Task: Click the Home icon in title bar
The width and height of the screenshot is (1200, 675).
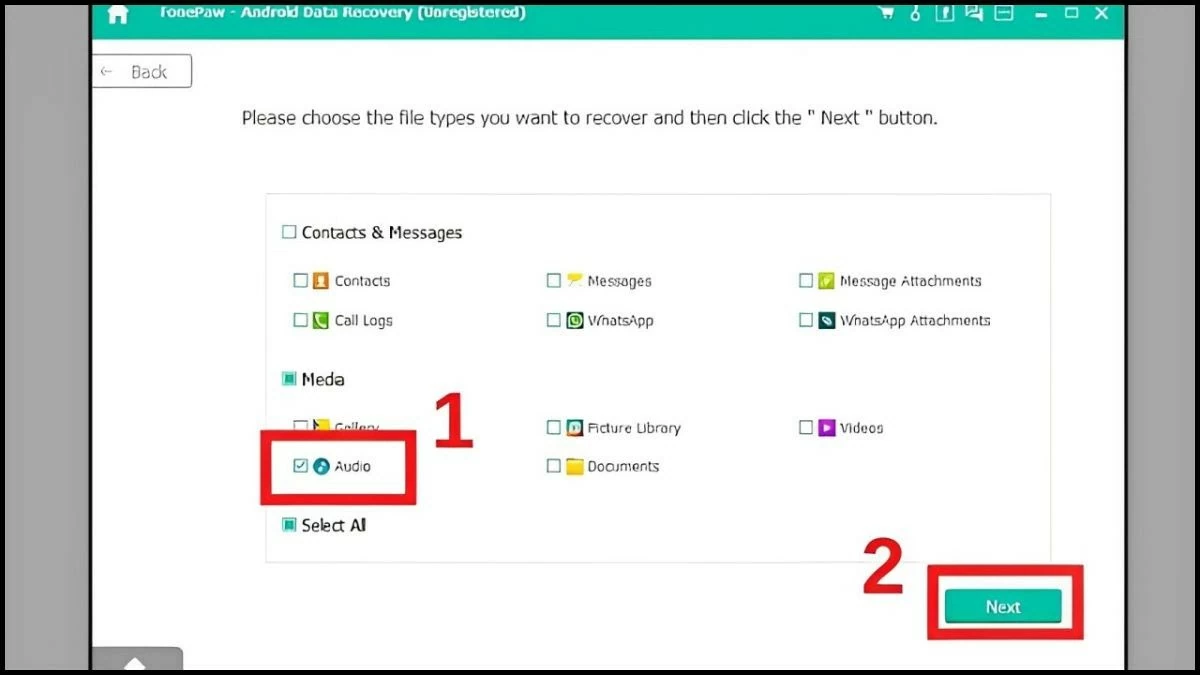Action: pyautogui.click(x=118, y=14)
